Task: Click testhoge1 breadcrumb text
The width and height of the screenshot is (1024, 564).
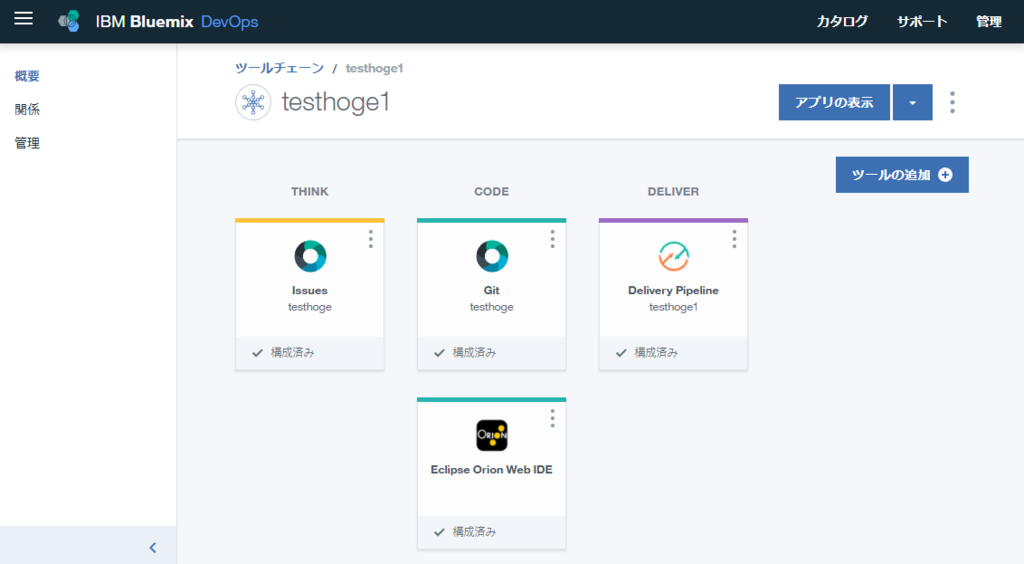Action: tap(374, 68)
